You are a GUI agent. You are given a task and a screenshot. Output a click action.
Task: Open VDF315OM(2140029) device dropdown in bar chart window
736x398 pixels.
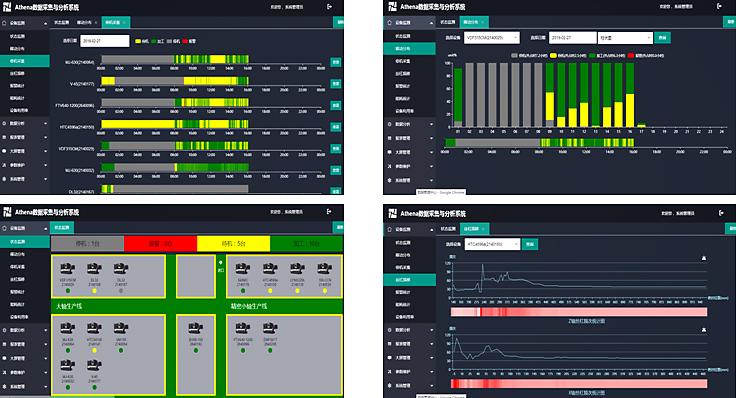tap(491, 38)
